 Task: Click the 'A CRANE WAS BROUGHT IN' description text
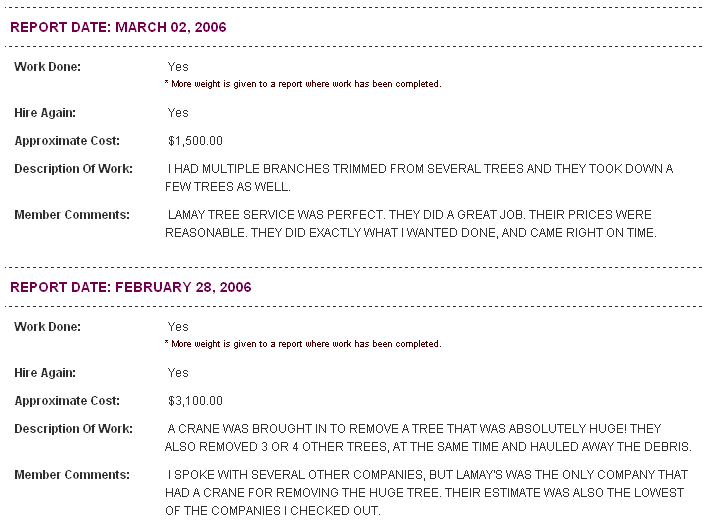point(428,438)
